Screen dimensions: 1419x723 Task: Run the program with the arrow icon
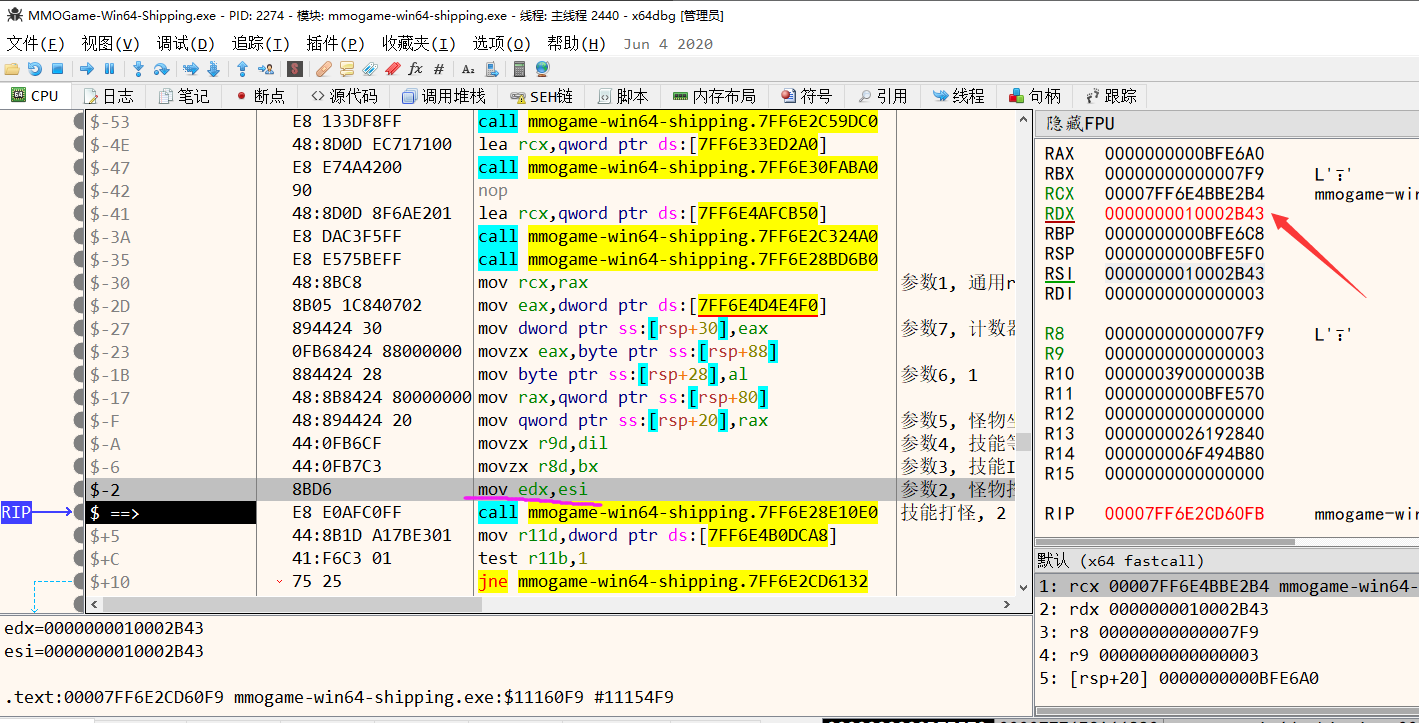[87, 69]
